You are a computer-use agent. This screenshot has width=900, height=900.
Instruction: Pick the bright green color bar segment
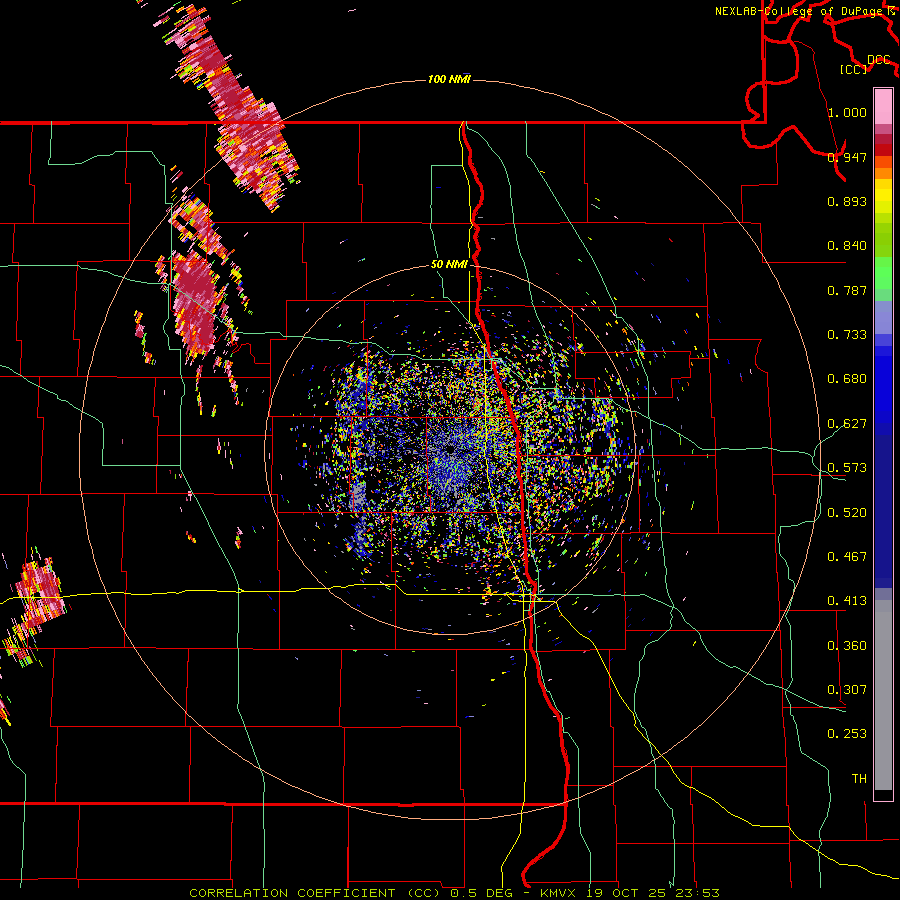883,273
